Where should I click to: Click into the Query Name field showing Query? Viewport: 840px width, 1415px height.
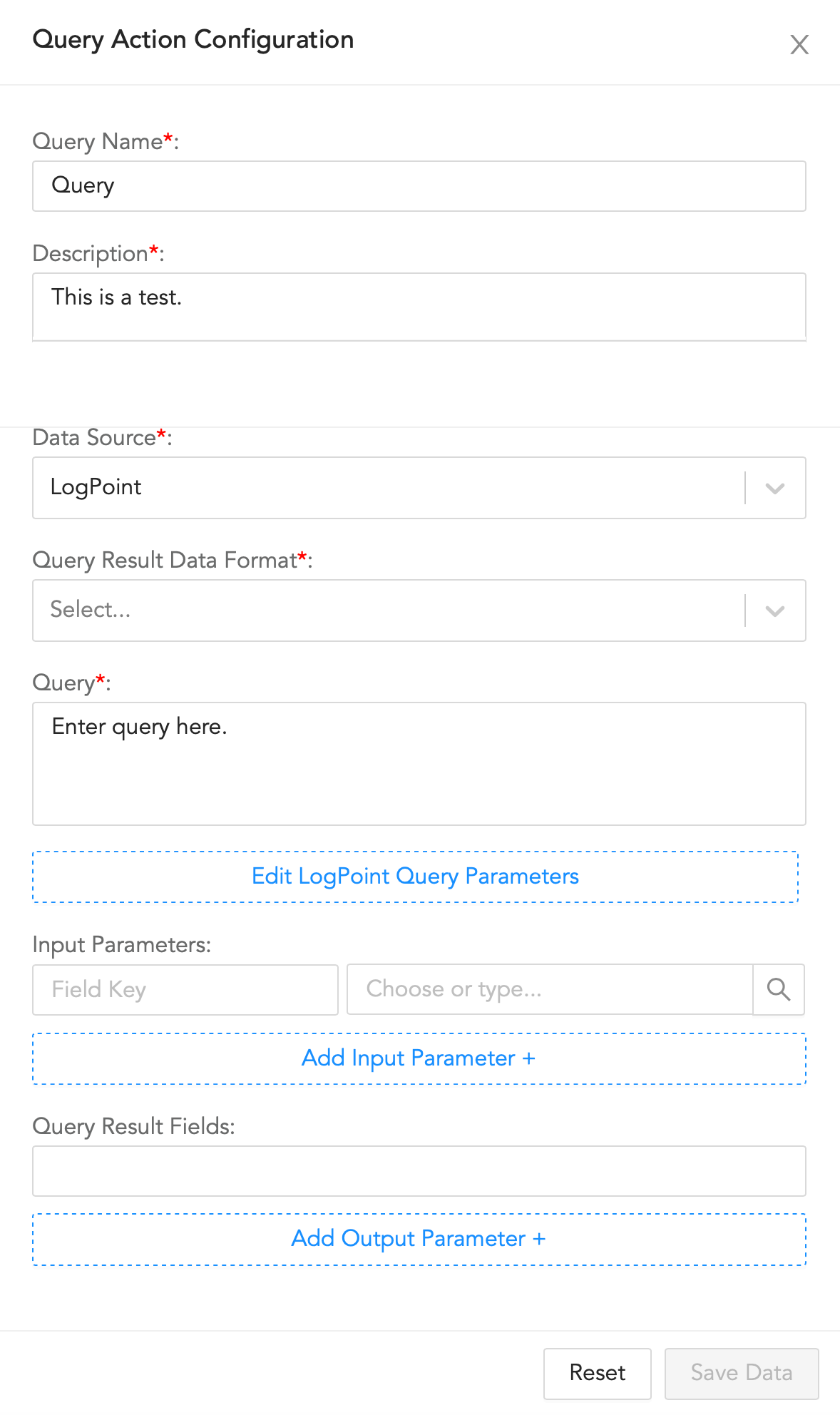coord(419,185)
